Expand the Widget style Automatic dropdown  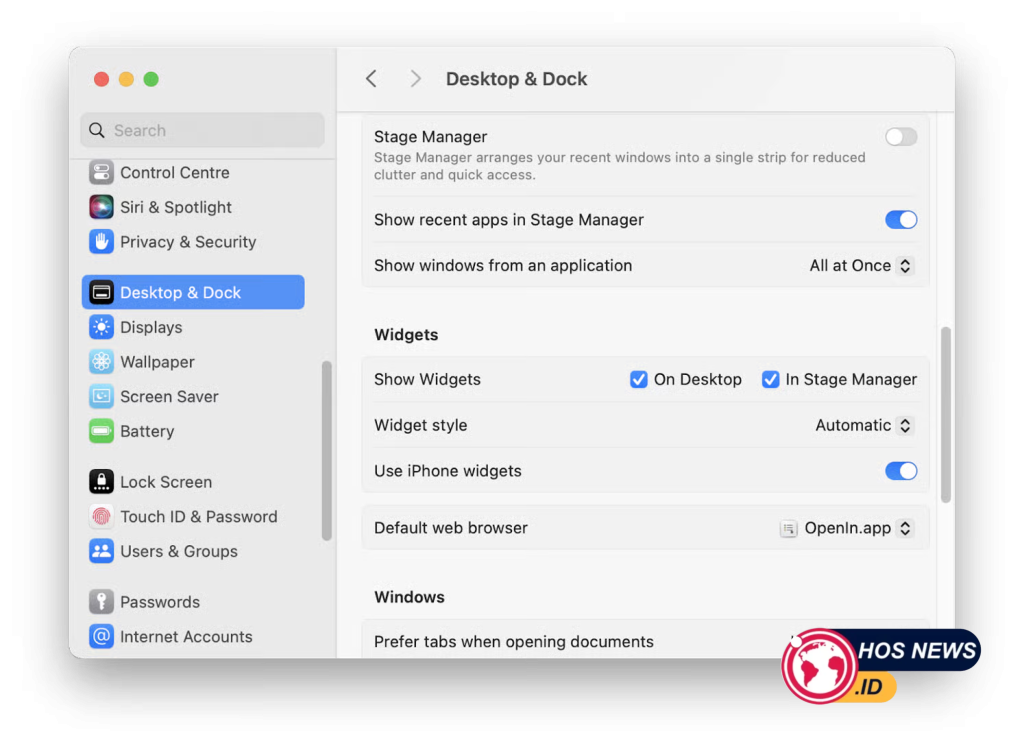pyautogui.click(x=863, y=425)
